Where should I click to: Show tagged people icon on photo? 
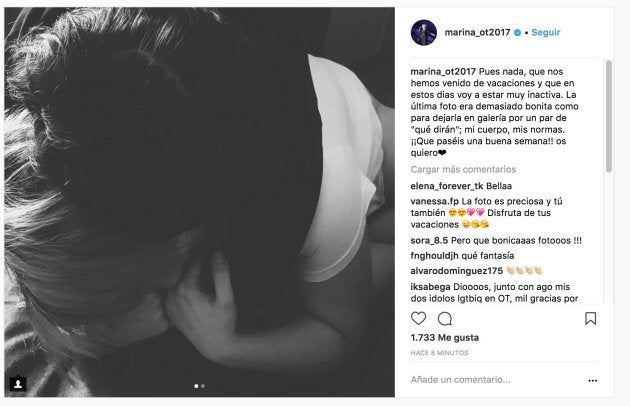[18, 383]
